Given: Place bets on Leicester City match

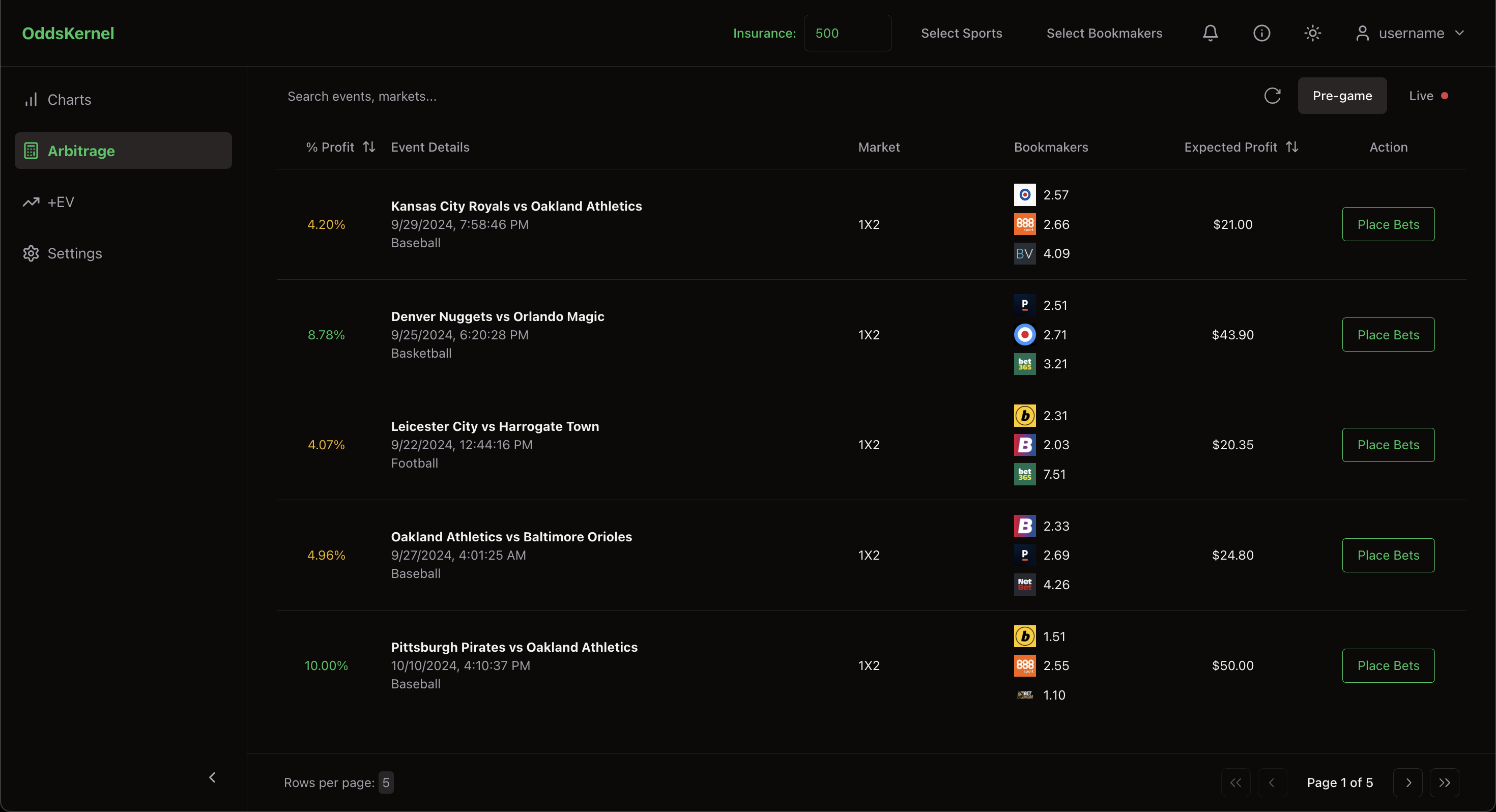Looking at the screenshot, I should [1388, 445].
